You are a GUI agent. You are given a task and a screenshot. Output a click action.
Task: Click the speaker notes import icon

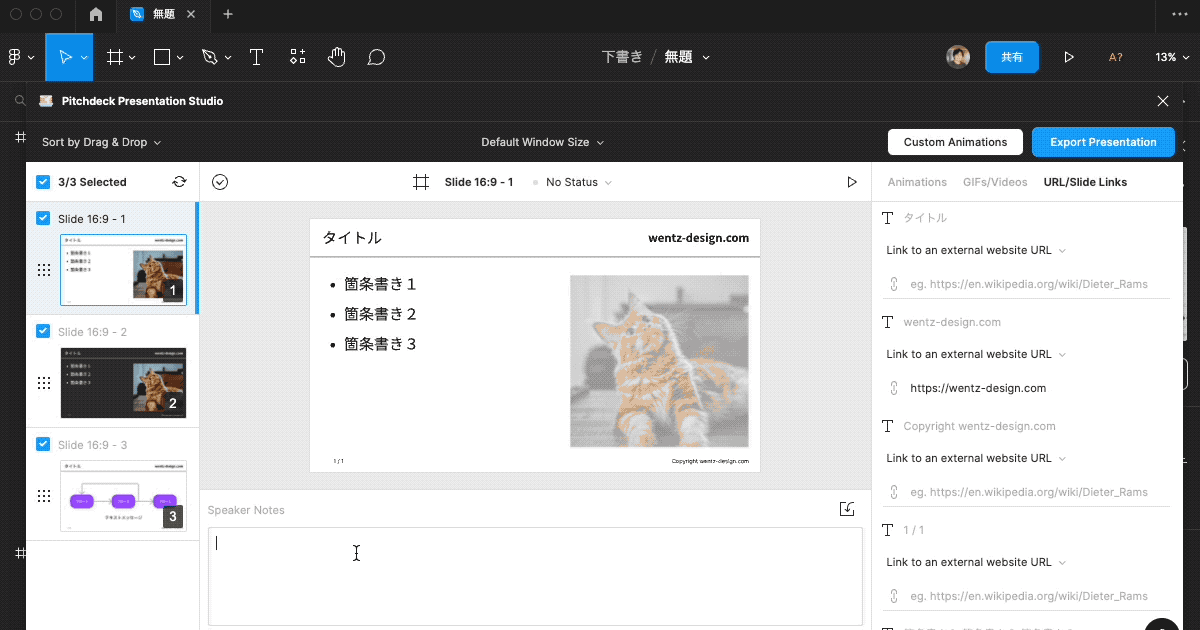click(x=846, y=508)
